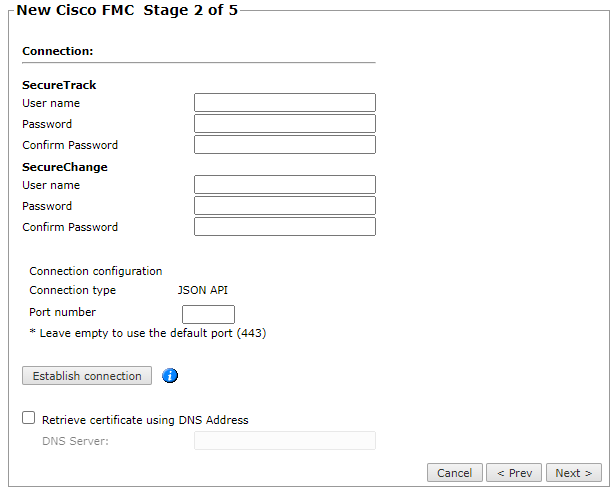Click the SecureTrack section heading
The height and width of the screenshot is (488, 612).
59,85
